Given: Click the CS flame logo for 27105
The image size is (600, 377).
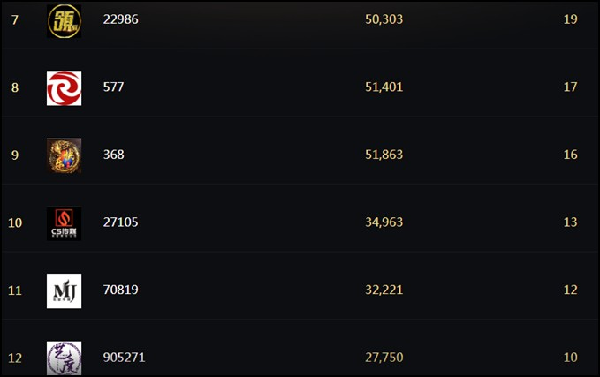Looking at the screenshot, I should click(64, 224).
